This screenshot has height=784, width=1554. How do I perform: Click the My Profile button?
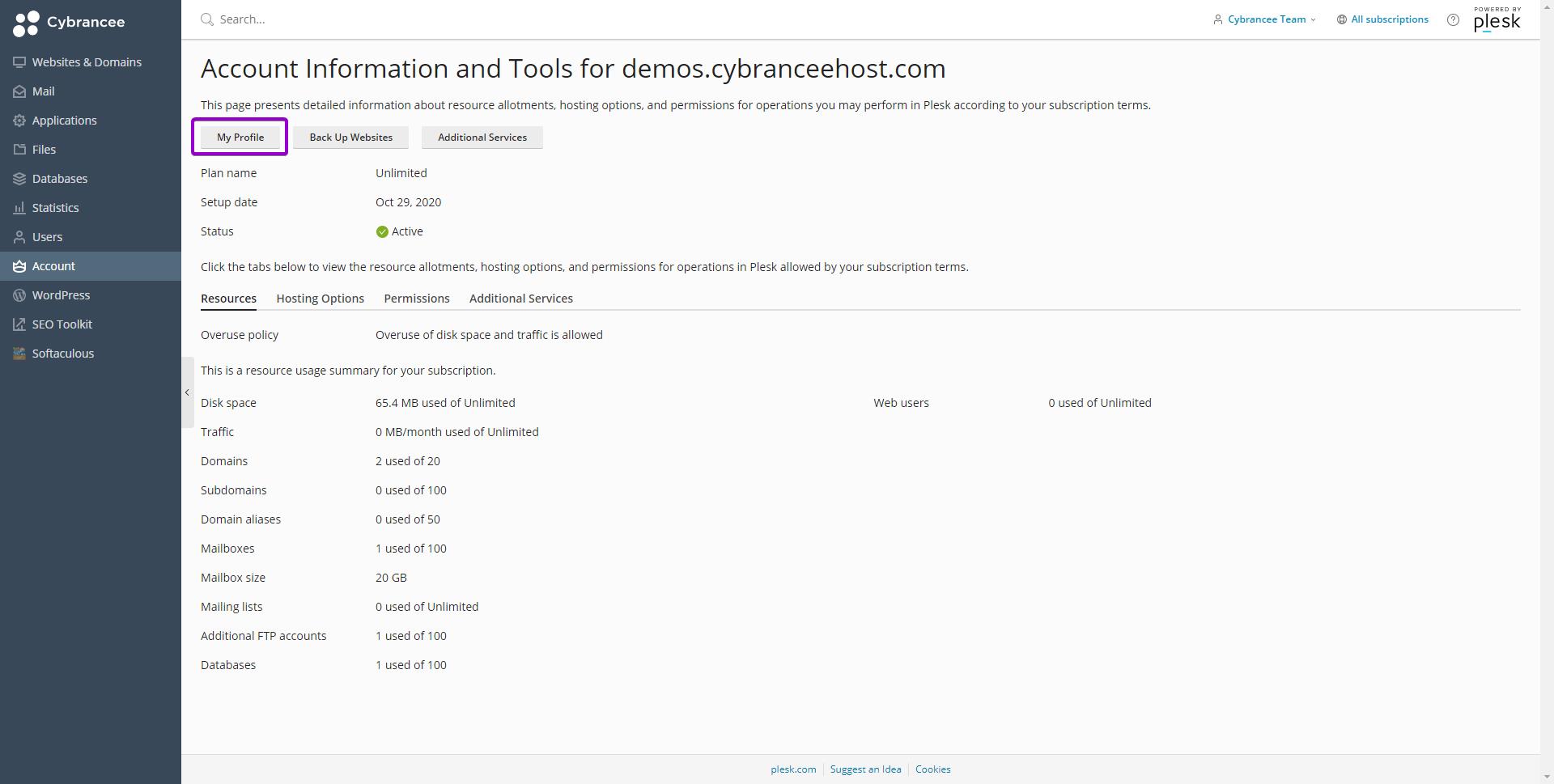[240, 138]
